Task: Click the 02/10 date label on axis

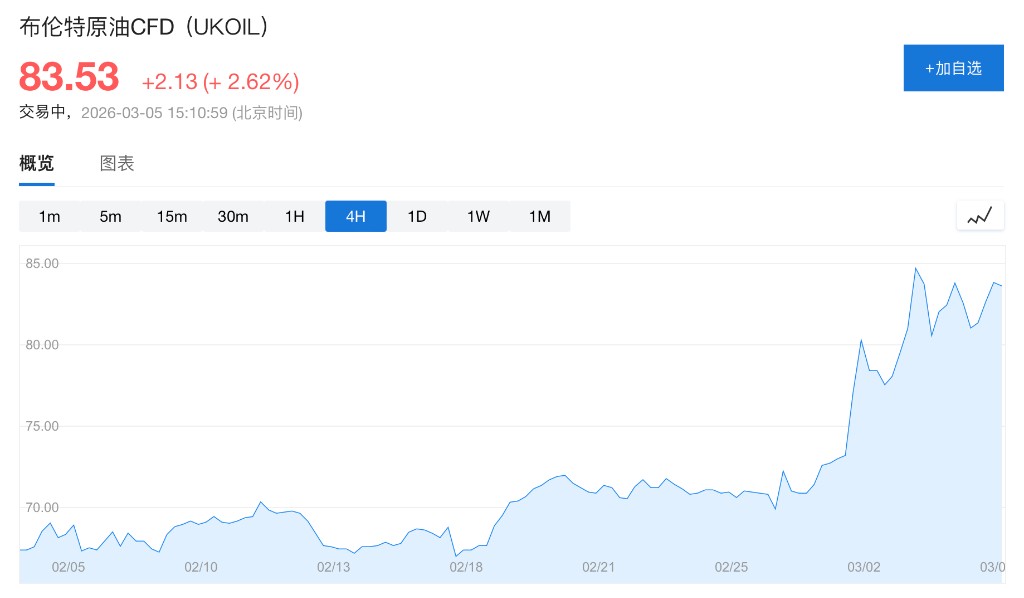Action: (x=201, y=567)
